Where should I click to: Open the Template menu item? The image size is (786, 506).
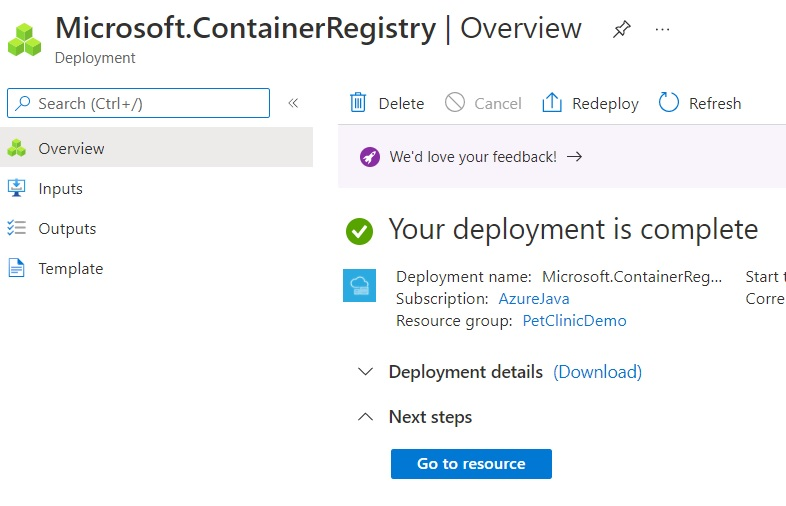(156, 268)
